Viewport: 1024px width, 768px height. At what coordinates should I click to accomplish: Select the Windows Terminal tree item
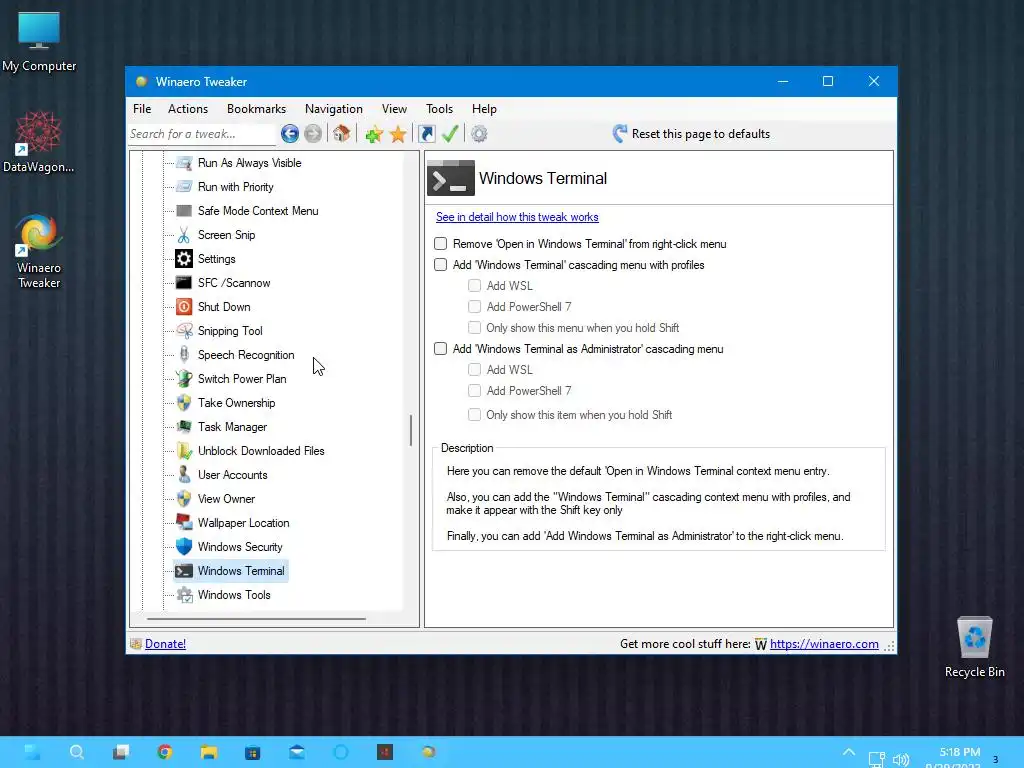pos(231,571)
